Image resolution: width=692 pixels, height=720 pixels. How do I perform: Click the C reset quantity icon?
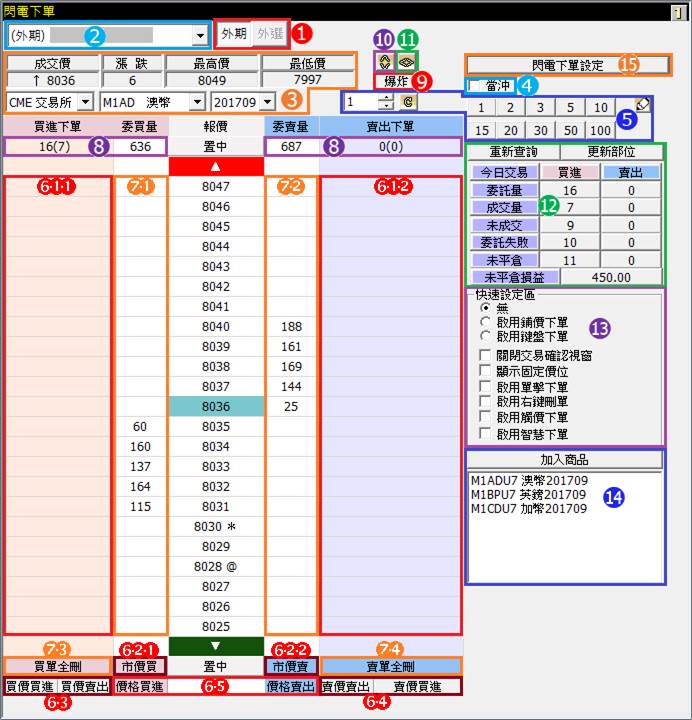[408, 102]
